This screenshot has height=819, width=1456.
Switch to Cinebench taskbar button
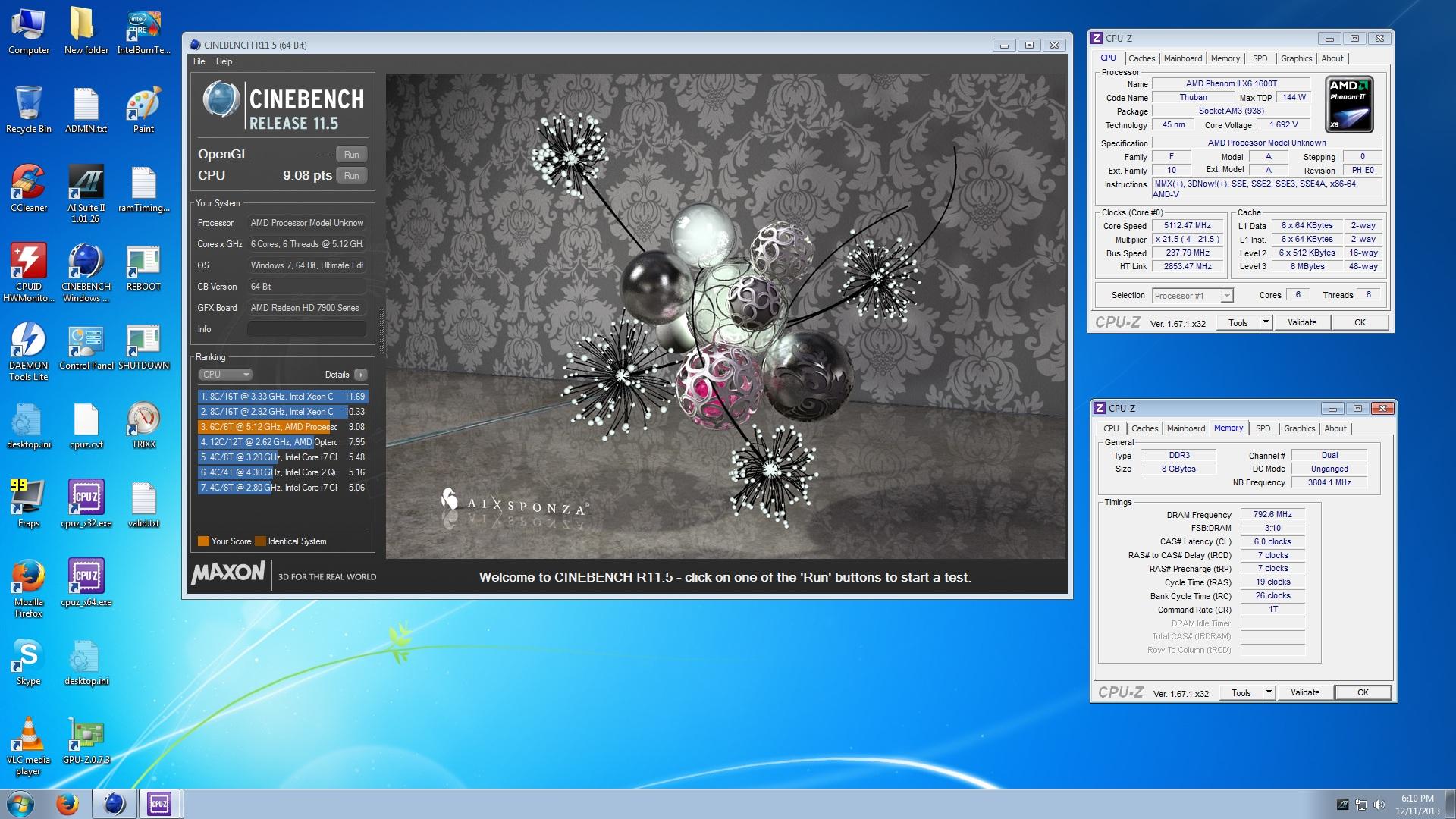pyautogui.click(x=115, y=804)
